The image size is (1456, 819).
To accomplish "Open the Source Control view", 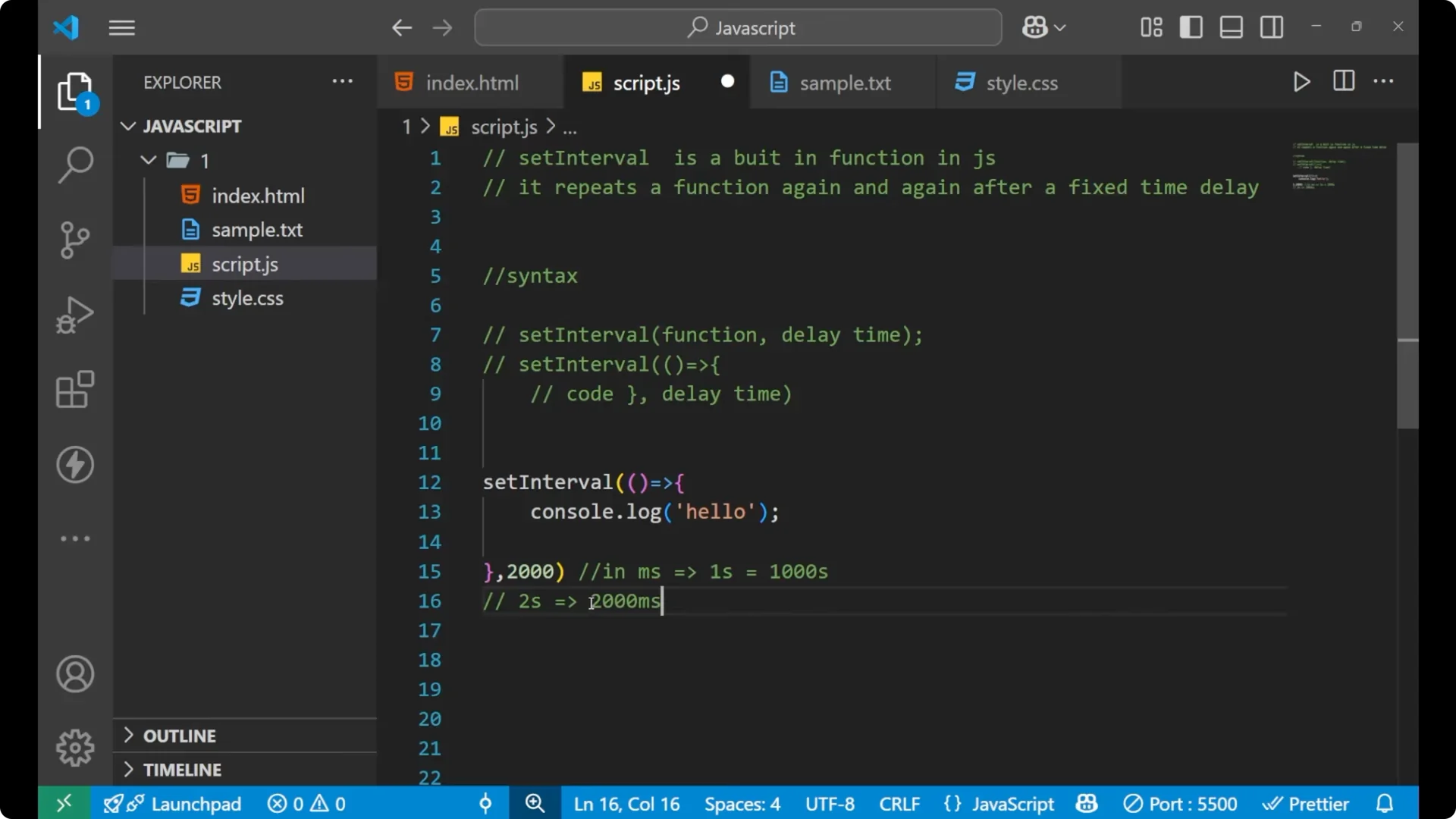I will click(x=74, y=240).
